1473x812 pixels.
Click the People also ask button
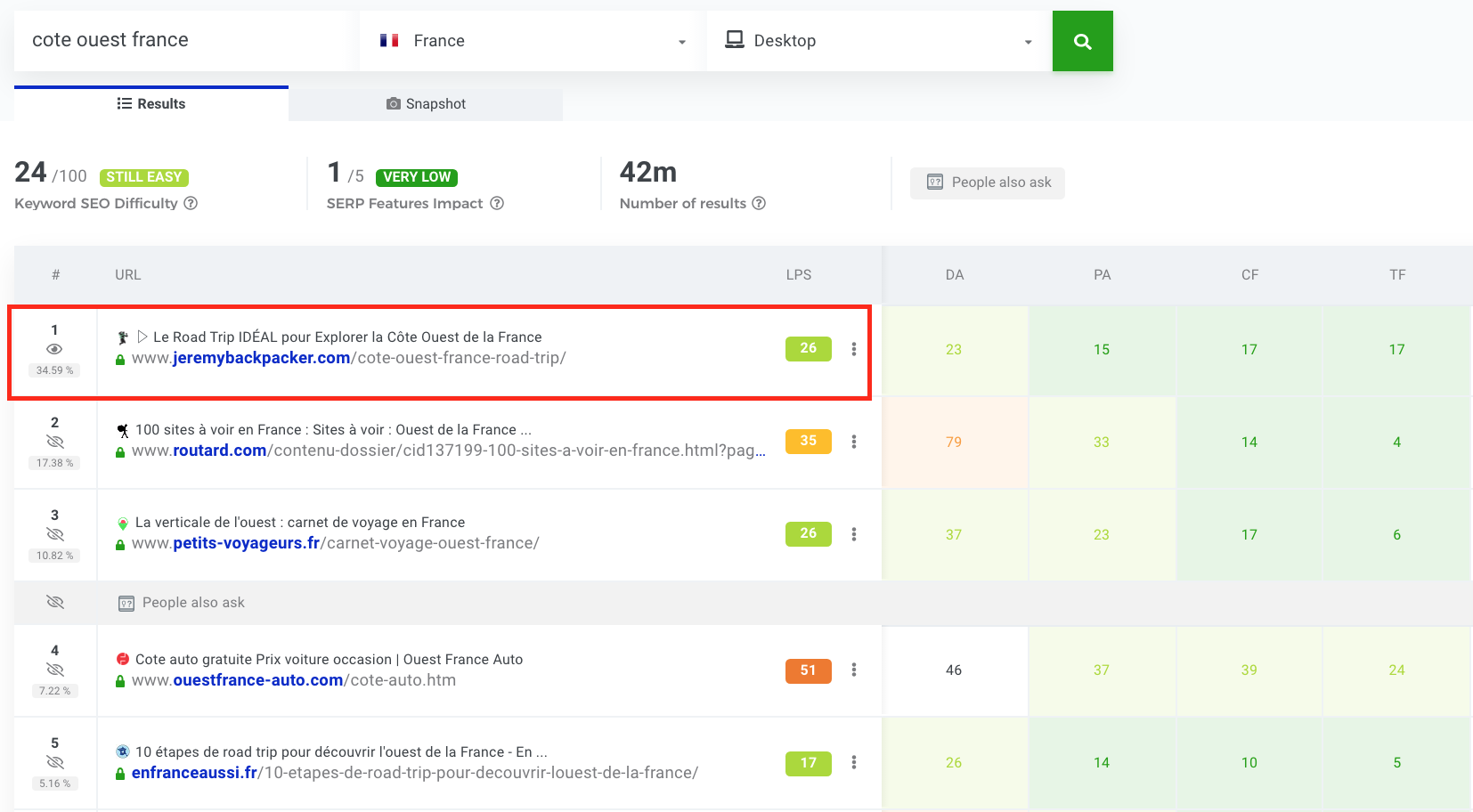pyautogui.click(x=988, y=183)
